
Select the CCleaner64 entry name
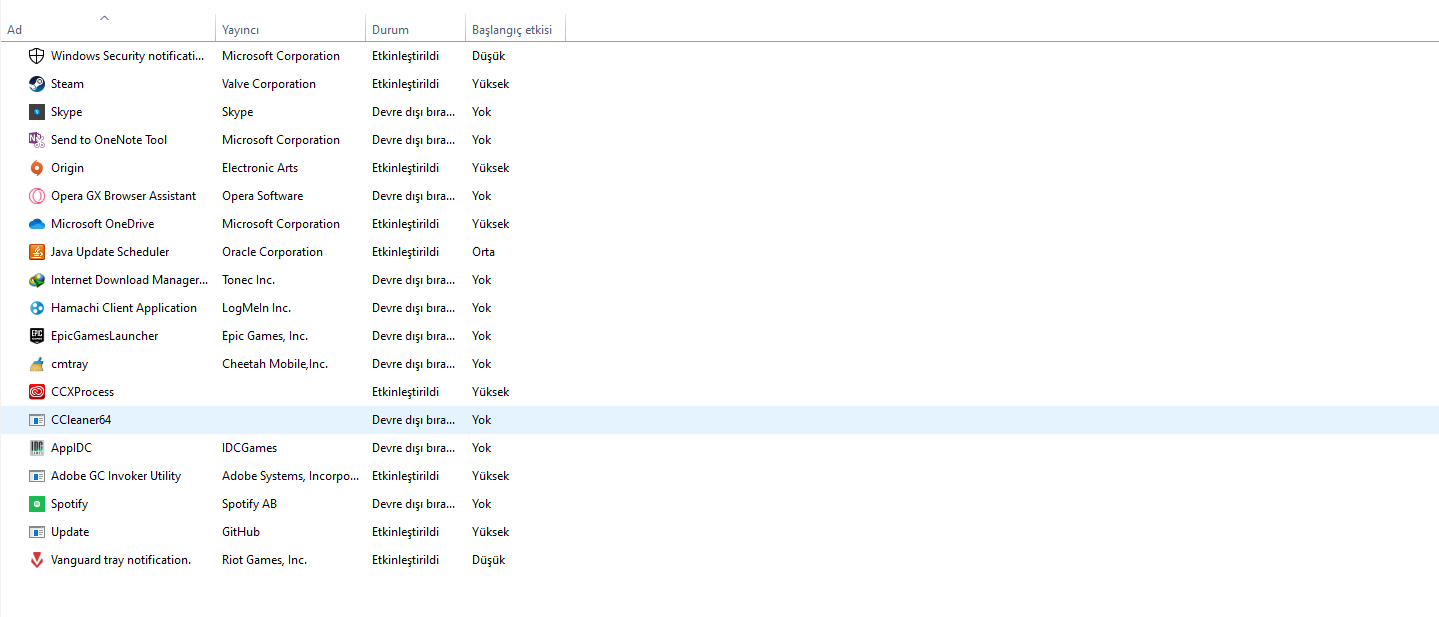[81, 420]
